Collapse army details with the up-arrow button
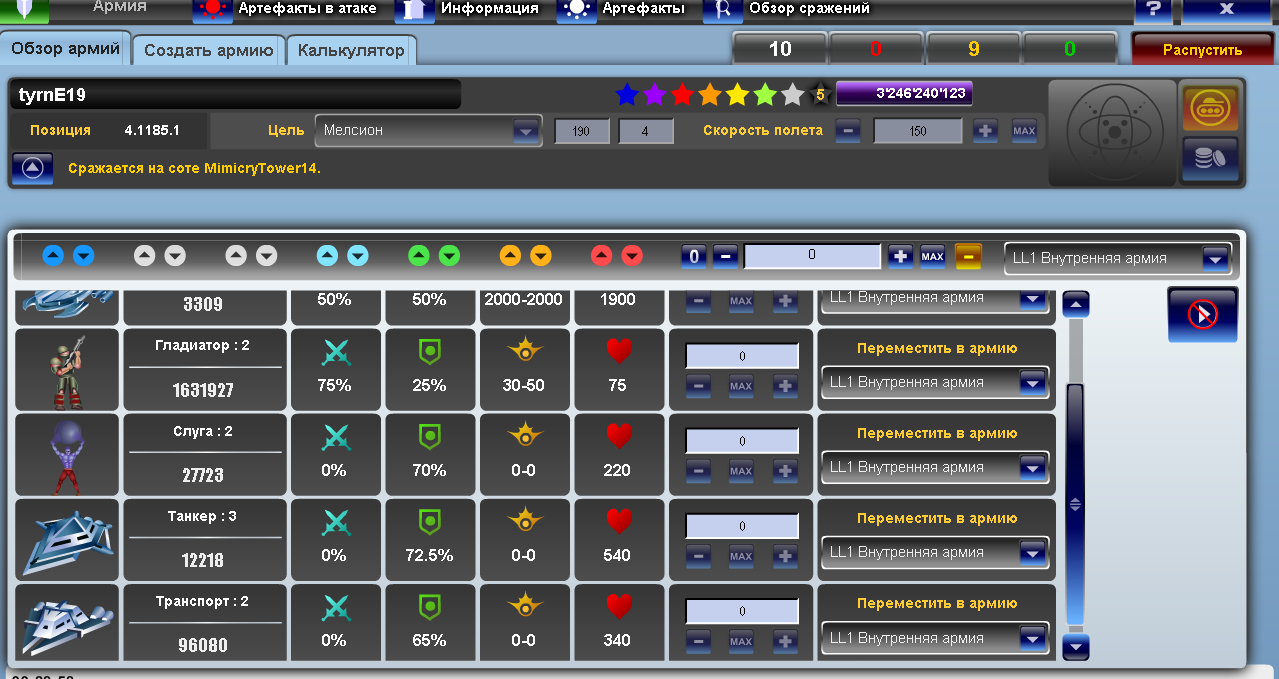 pyautogui.click(x=33, y=168)
